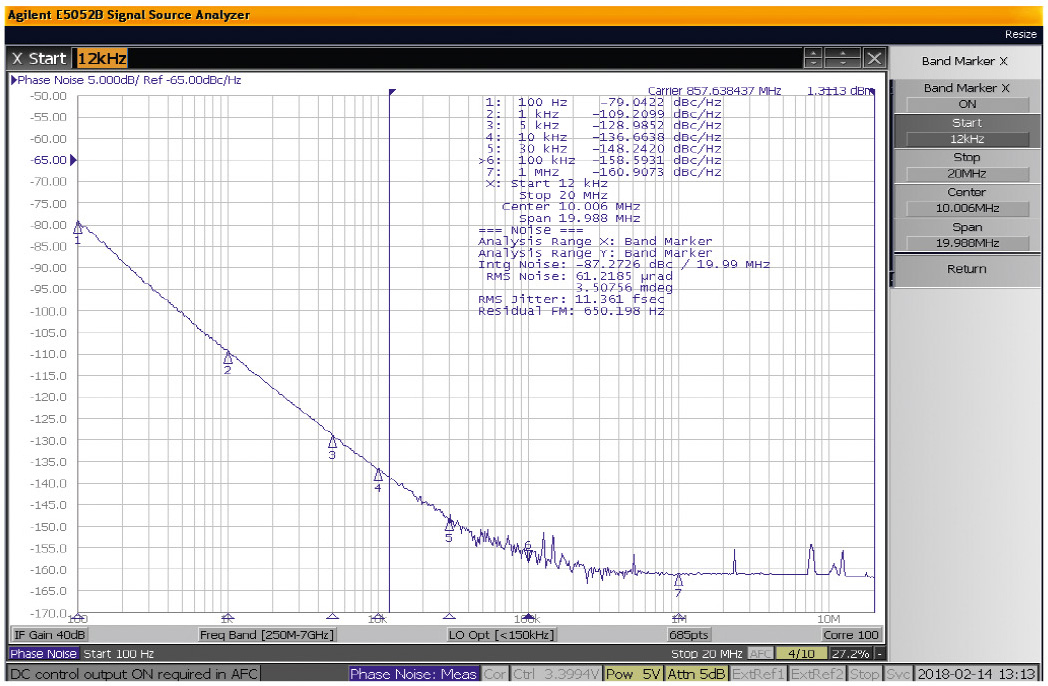
Task: Click marker 3 triangle at 5 kHz on trace
Action: [x=332, y=442]
